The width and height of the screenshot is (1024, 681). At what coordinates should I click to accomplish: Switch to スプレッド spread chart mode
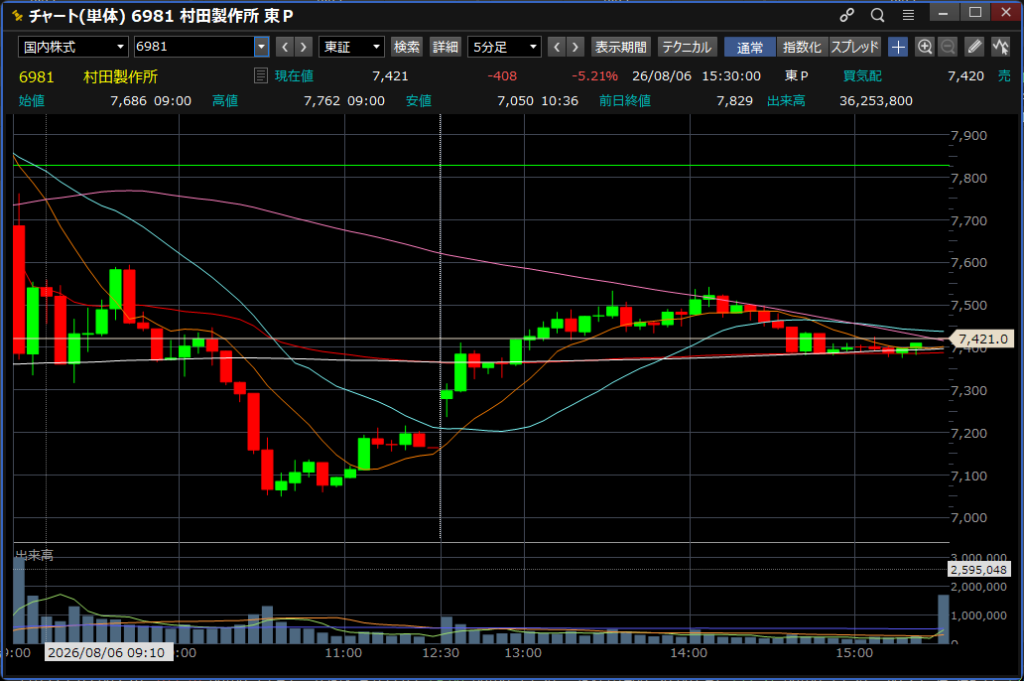click(x=855, y=47)
